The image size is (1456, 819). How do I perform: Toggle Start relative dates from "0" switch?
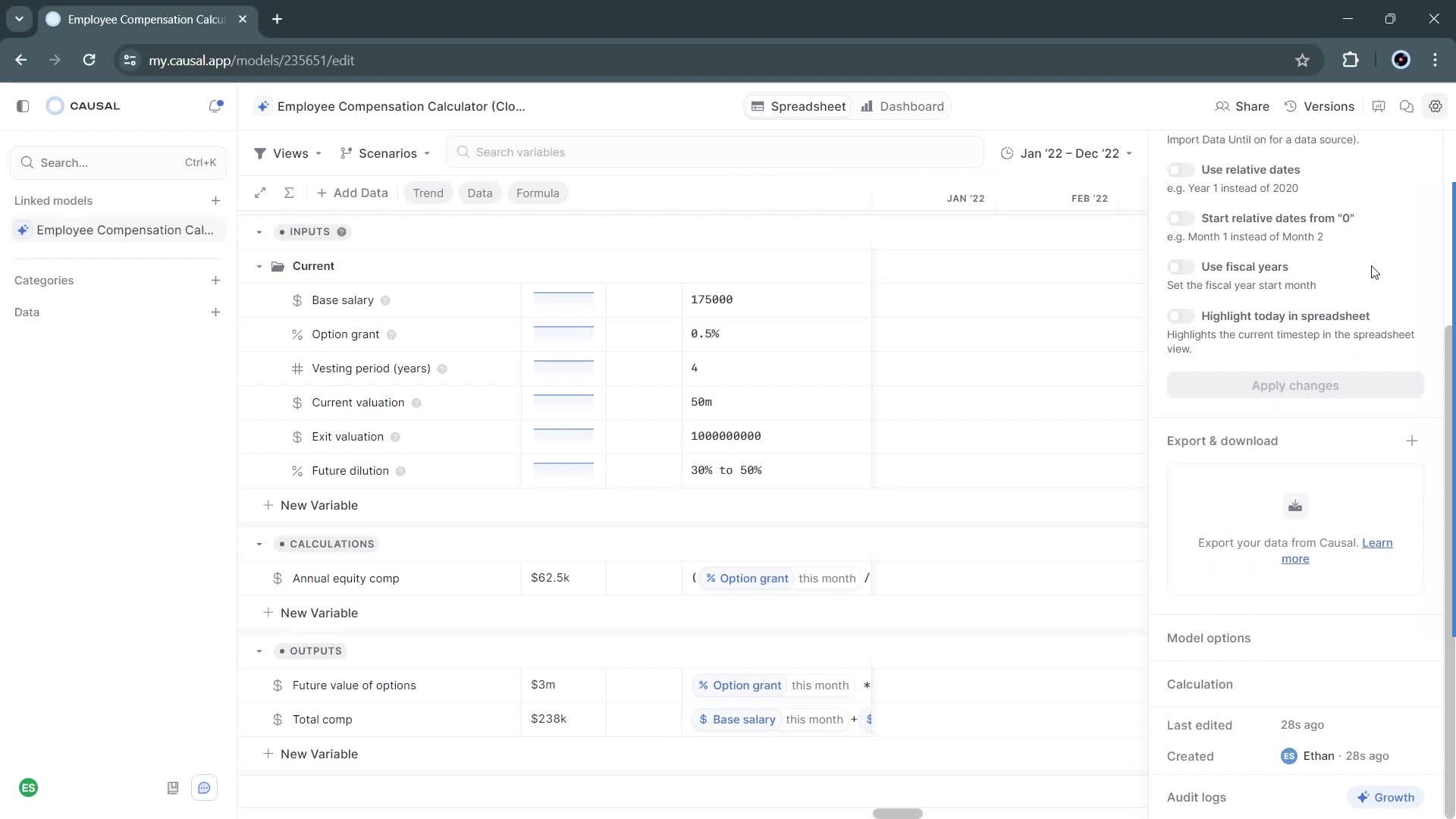[x=1180, y=218]
